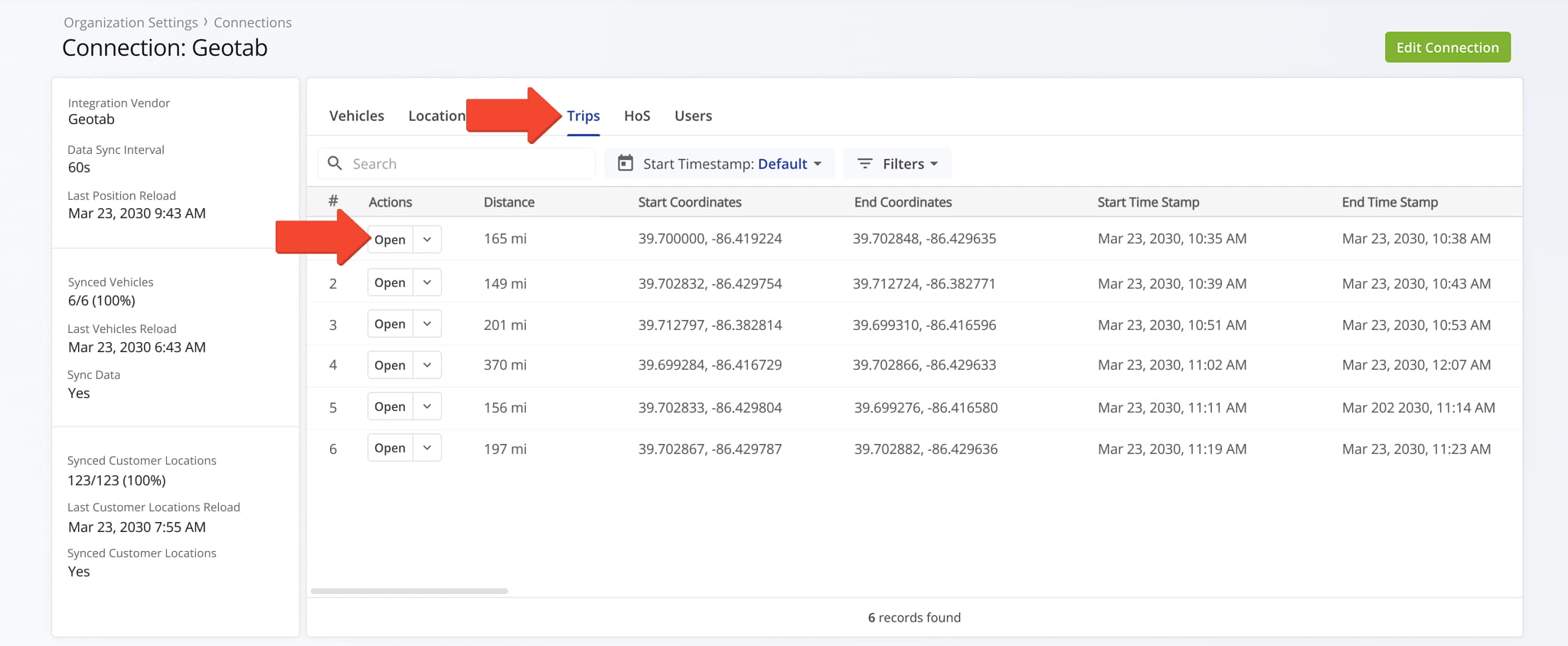
Task: Go to Organization Settings breadcrumb
Action: tap(131, 22)
